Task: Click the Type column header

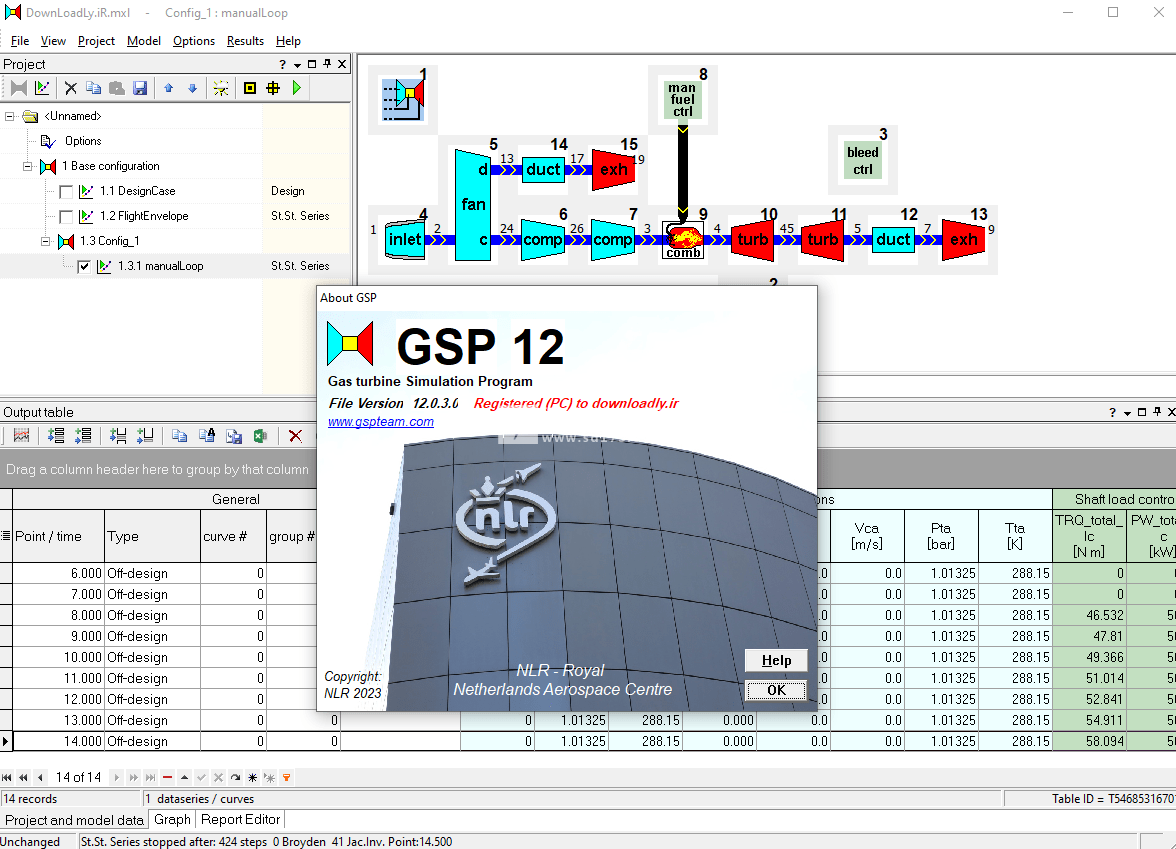Action: pos(152,536)
